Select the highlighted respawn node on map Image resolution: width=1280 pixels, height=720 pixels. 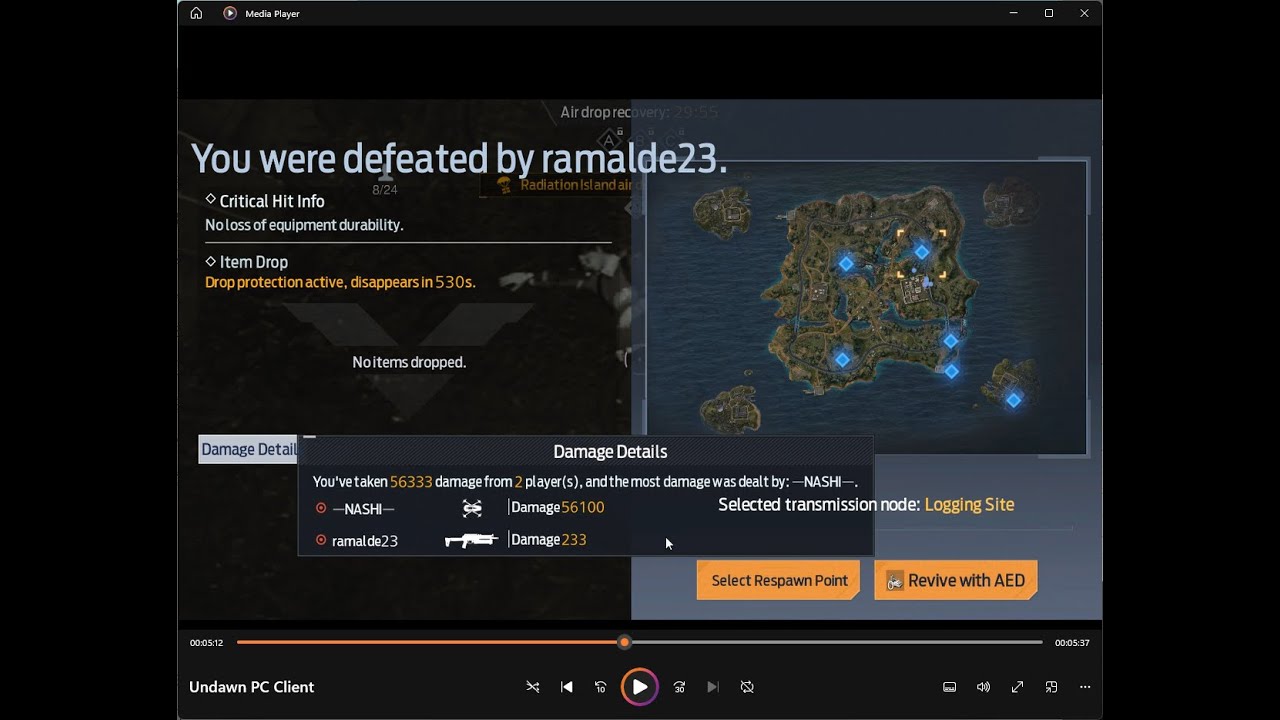click(922, 251)
